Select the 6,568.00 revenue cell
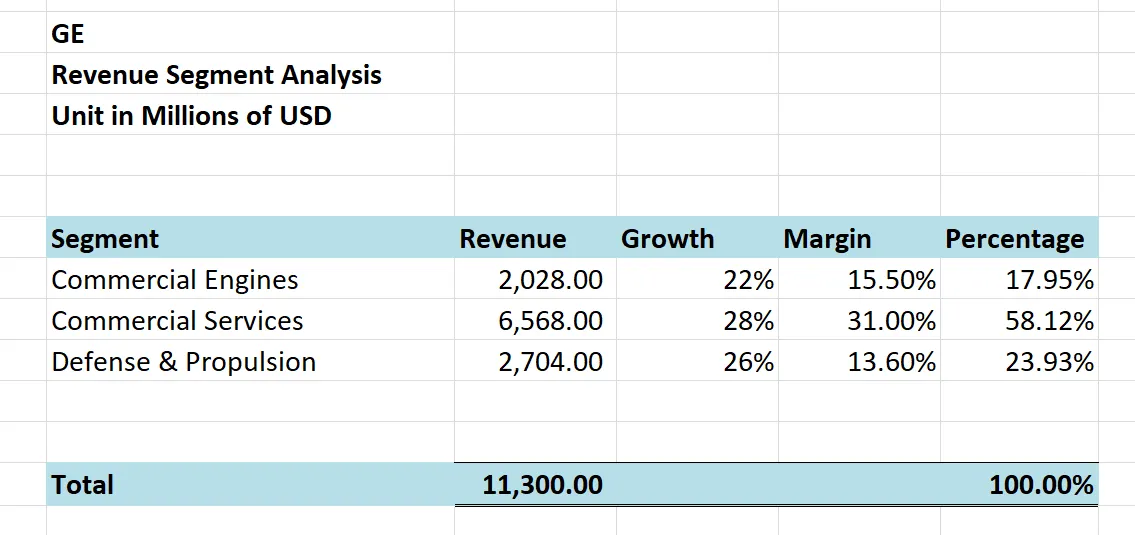This screenshot has height=535, width=1135. 550,321
